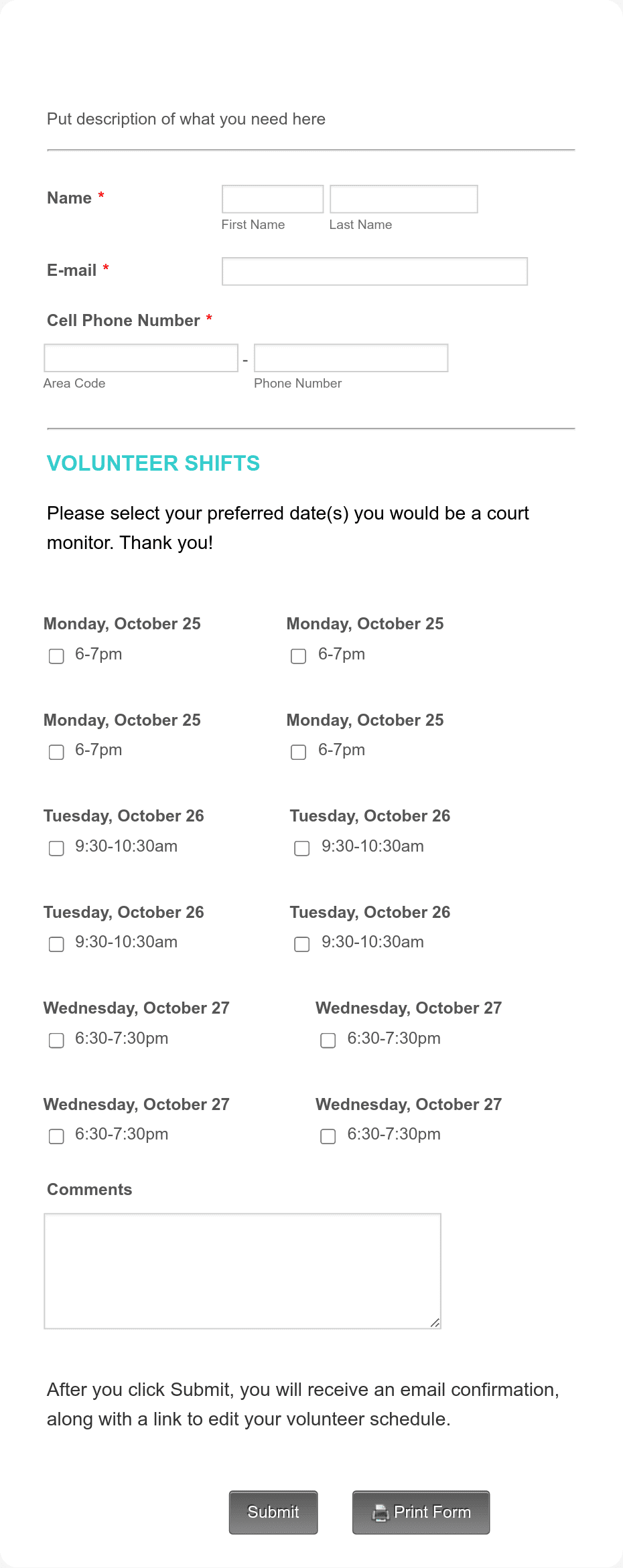Grab the Comments box resize handle
This screenshot has height=1568, width=623.
click(x=435, y=1322)
